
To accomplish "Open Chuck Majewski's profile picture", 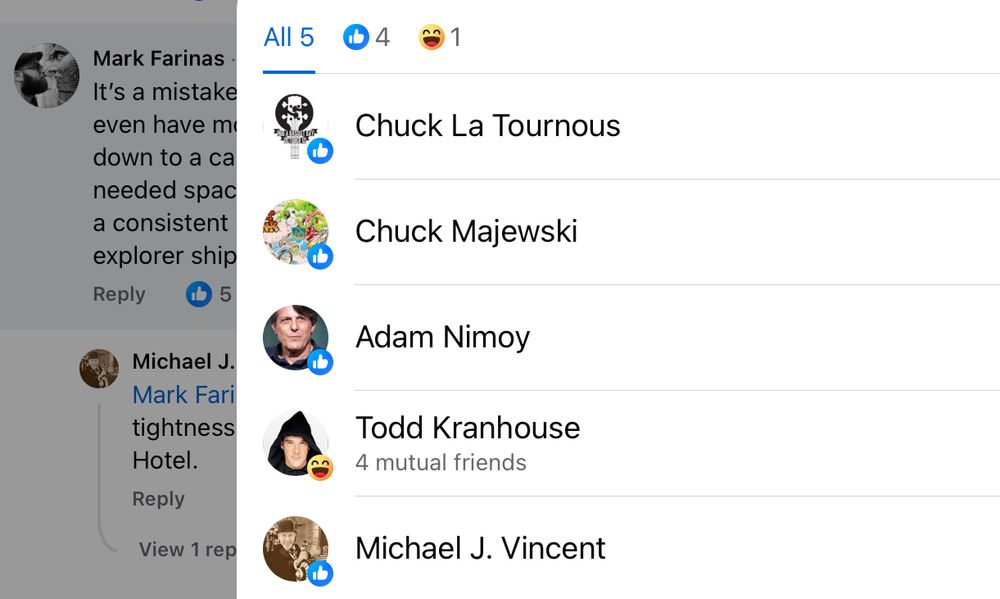I will [x=295, y=232].
